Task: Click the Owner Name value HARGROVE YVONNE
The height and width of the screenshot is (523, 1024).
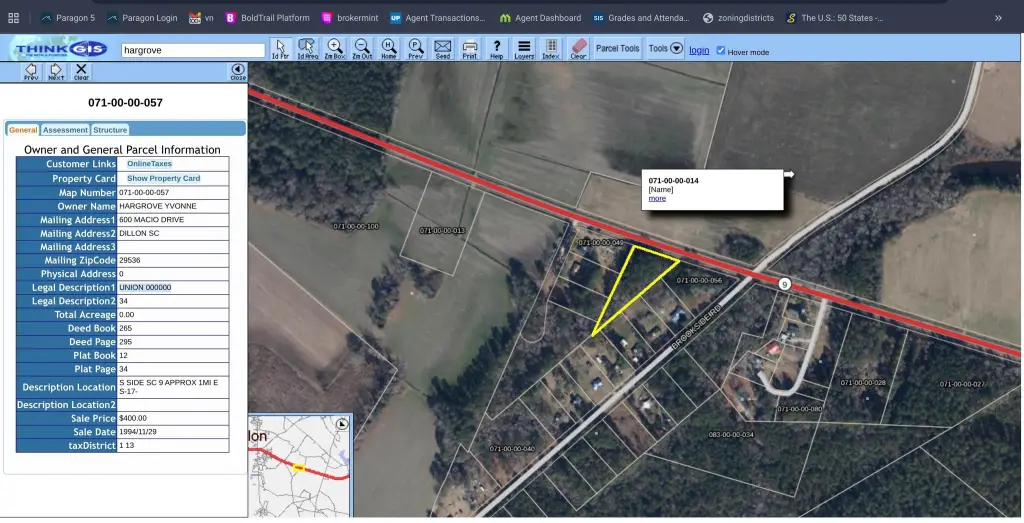Action: tap(158, 206)
